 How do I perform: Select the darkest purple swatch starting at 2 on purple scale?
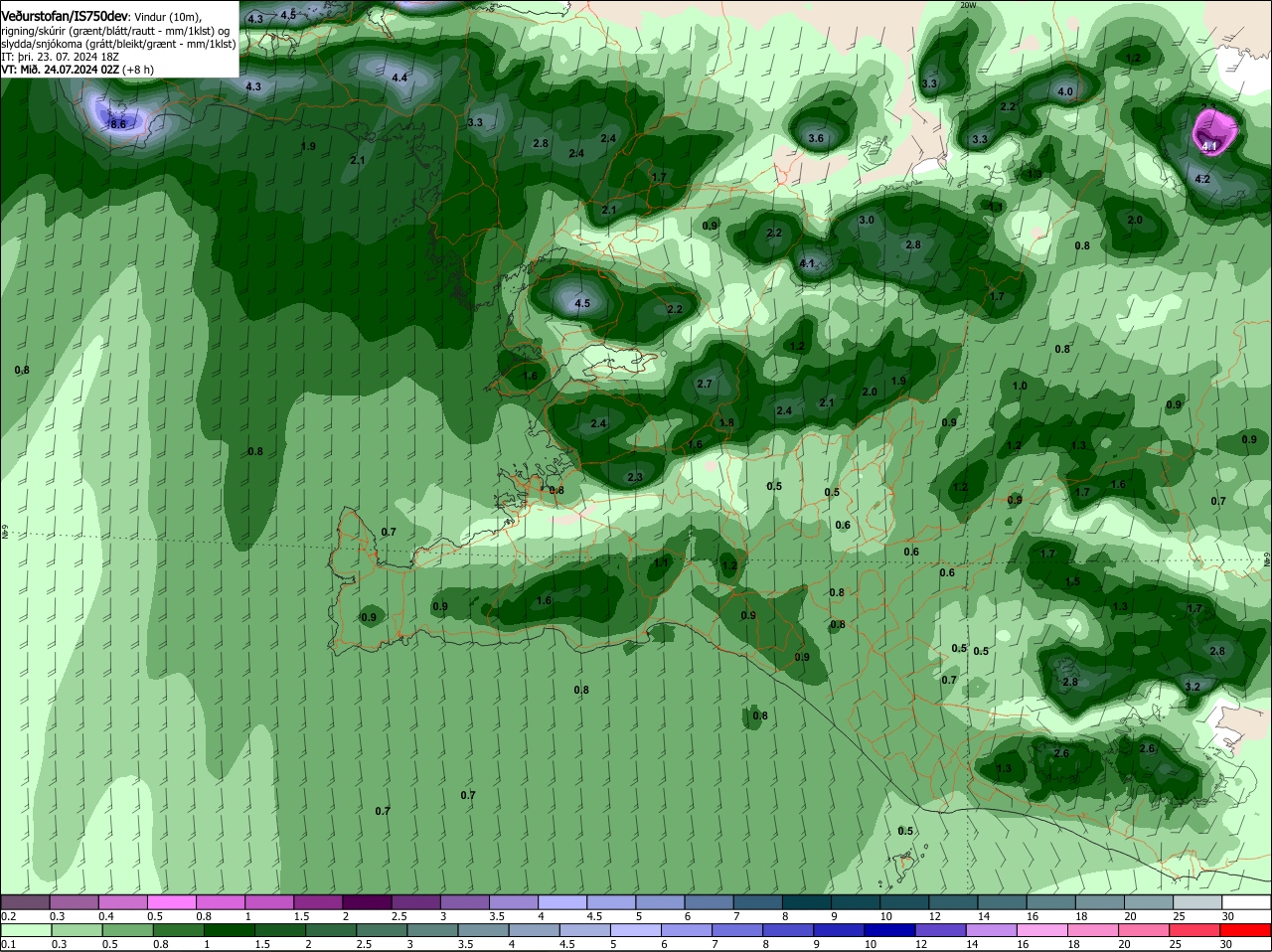(x=366, y=902)
